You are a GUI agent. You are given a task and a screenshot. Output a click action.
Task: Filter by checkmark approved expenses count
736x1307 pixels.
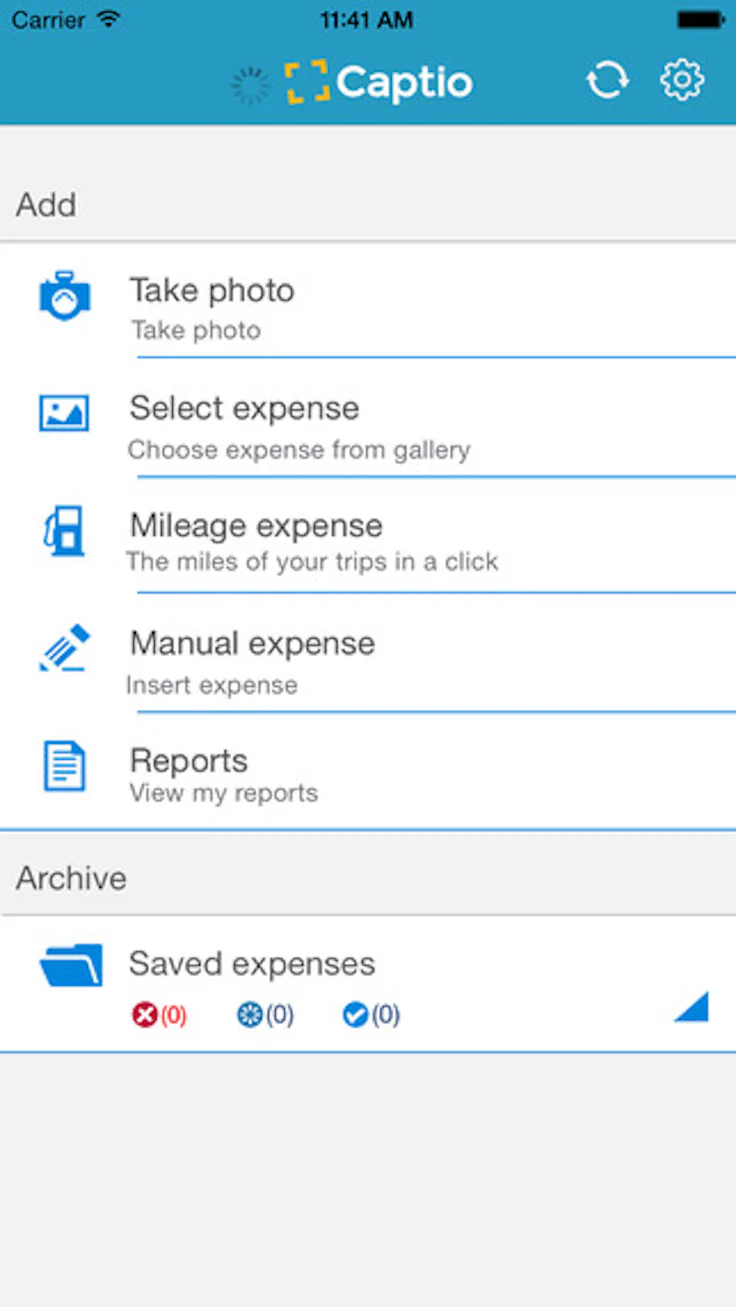coord(371,1015)
